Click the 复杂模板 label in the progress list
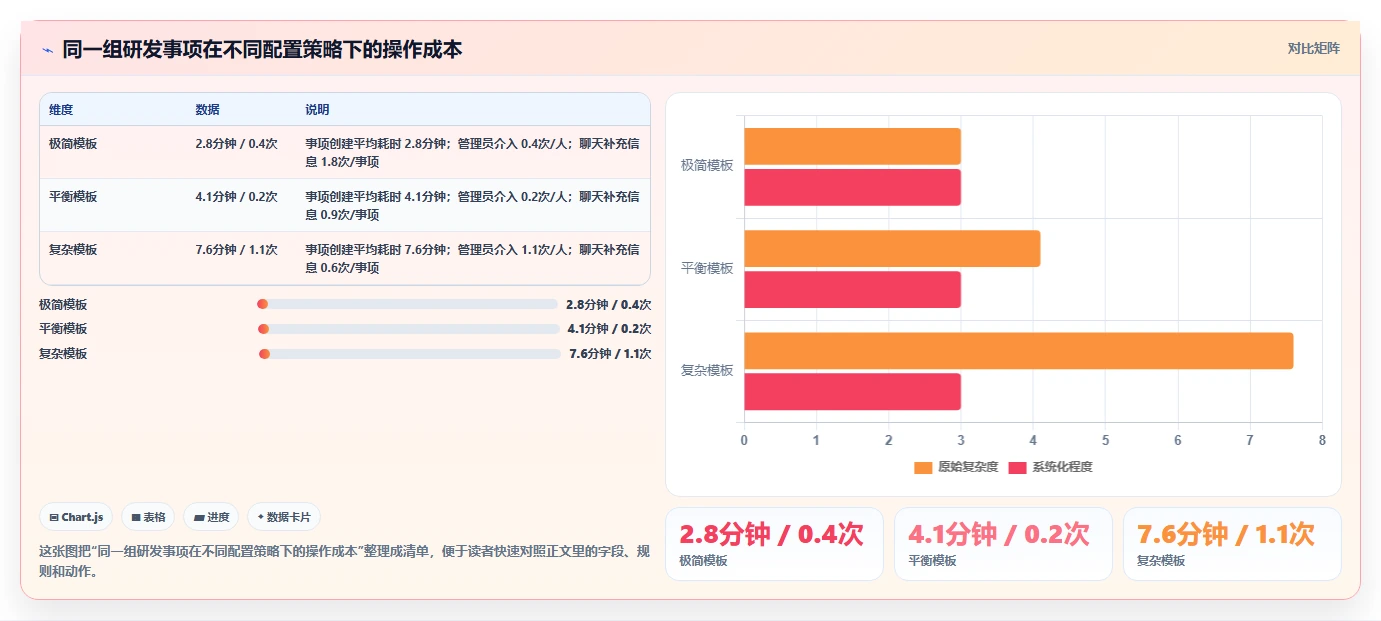 [63, 354]
